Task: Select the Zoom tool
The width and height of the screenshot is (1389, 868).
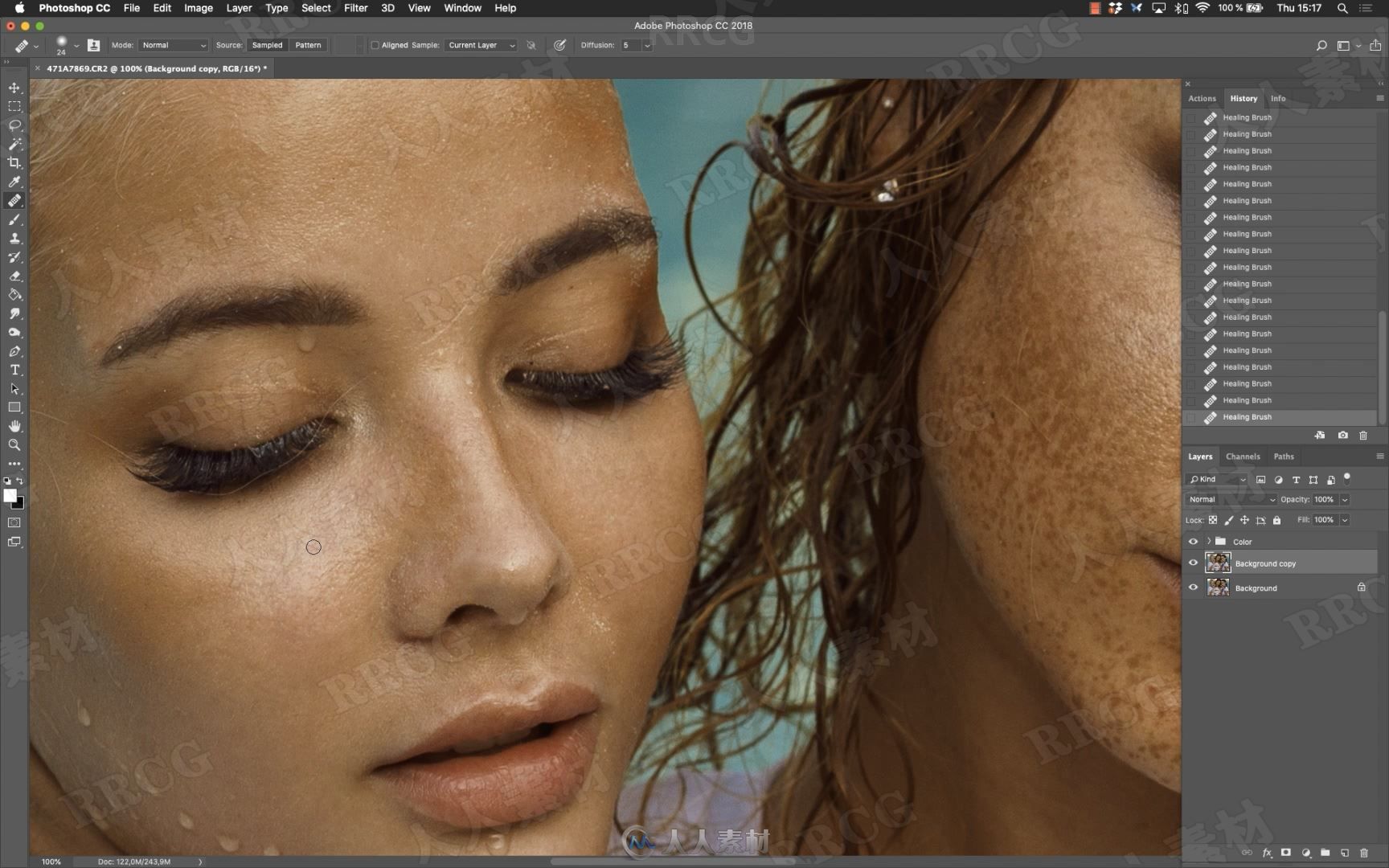Action: pyautogui.click(x=14, y=445)
